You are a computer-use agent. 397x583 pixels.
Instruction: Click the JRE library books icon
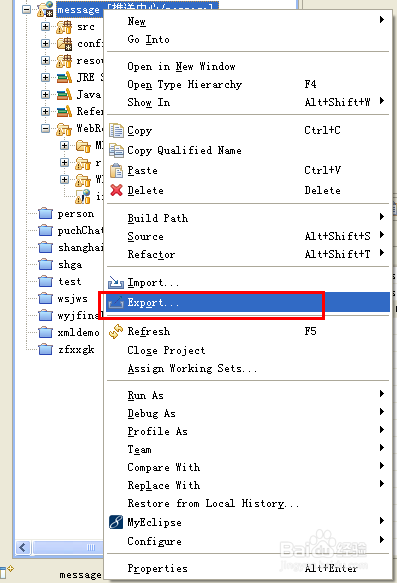(64, 77)
